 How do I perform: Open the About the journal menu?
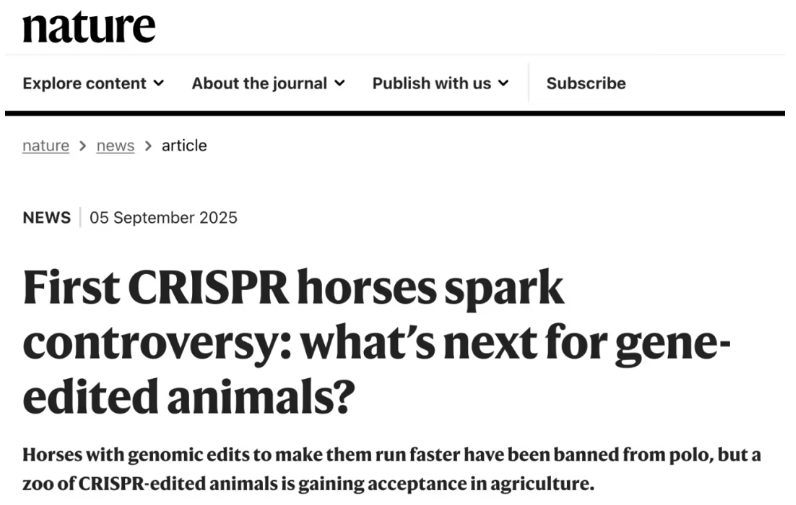tap(269, 83)
